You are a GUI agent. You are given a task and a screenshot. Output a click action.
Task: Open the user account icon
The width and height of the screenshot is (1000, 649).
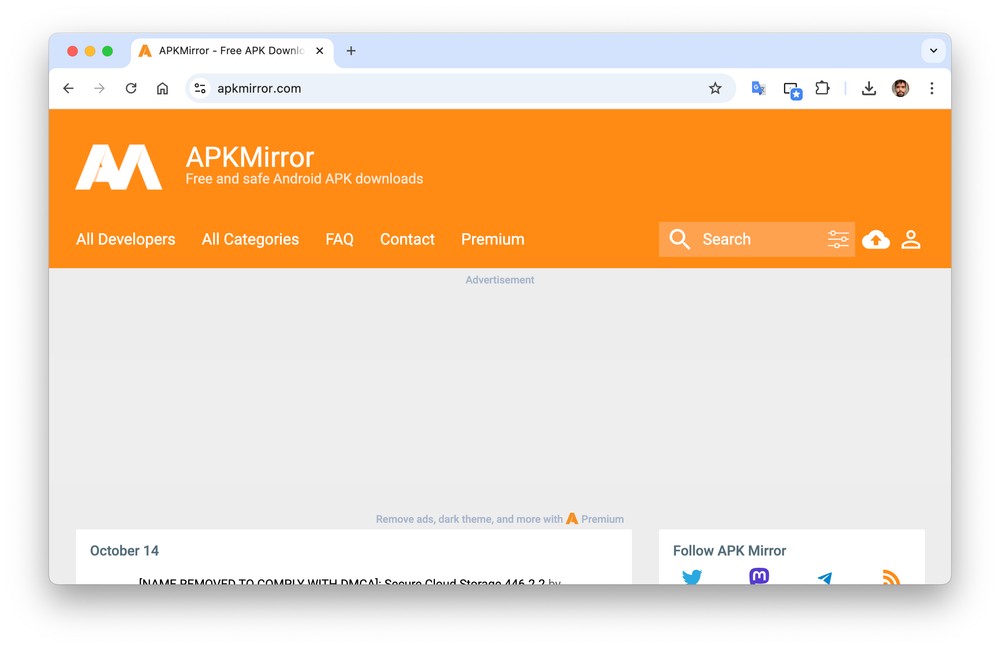pyautogui.click(x=911, y=239)
